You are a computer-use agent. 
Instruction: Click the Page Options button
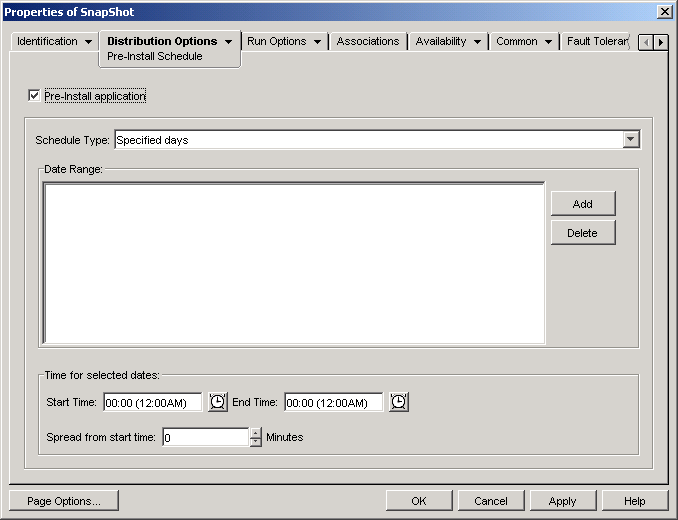click(x=64, y=501)
